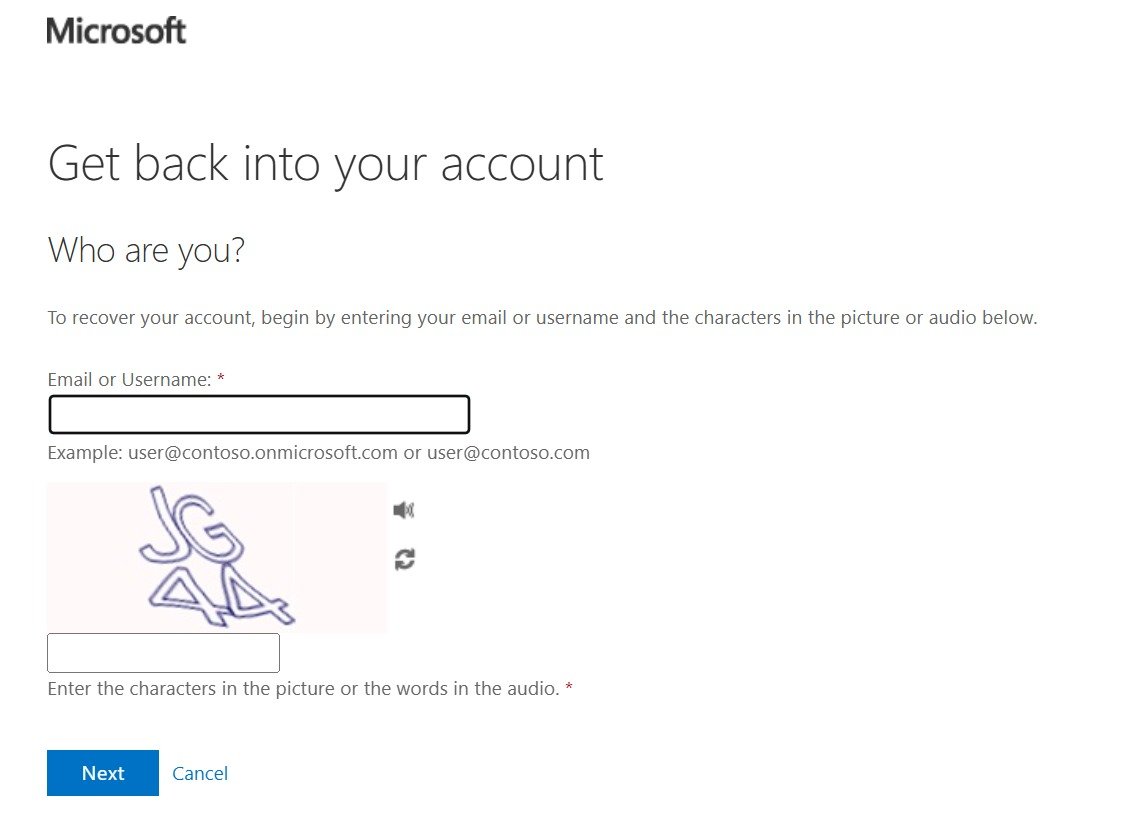Click the Cancel link

(200, 773)
